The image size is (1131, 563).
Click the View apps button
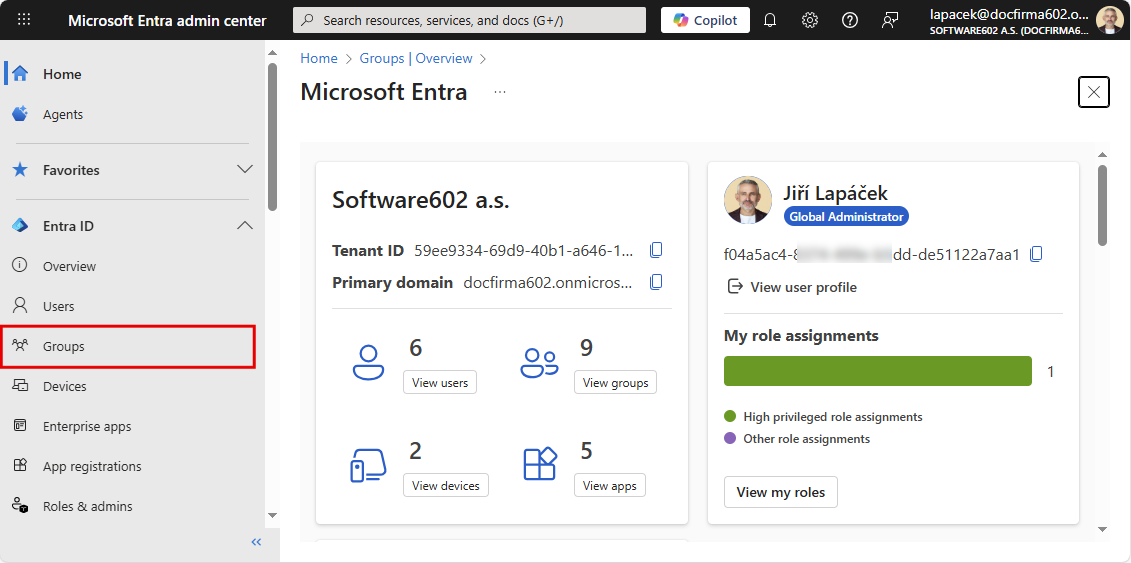coord(609,486)
